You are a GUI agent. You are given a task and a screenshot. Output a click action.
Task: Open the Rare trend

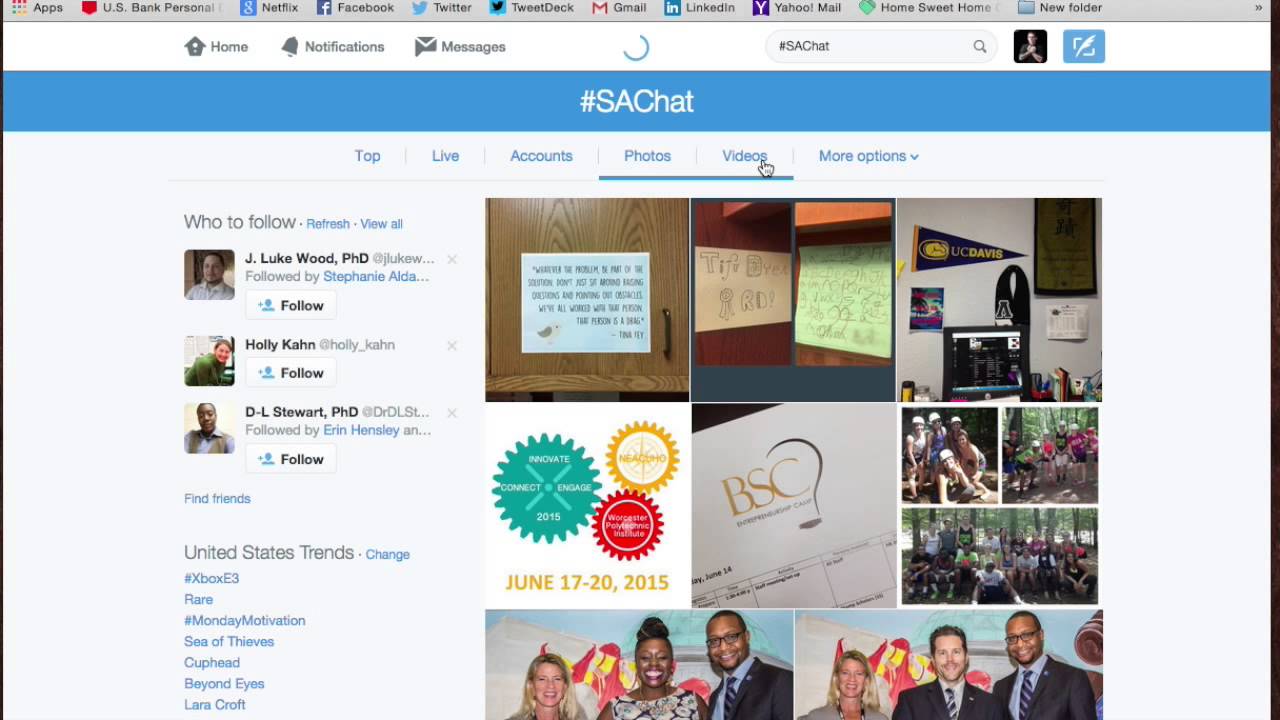[198, 599]
